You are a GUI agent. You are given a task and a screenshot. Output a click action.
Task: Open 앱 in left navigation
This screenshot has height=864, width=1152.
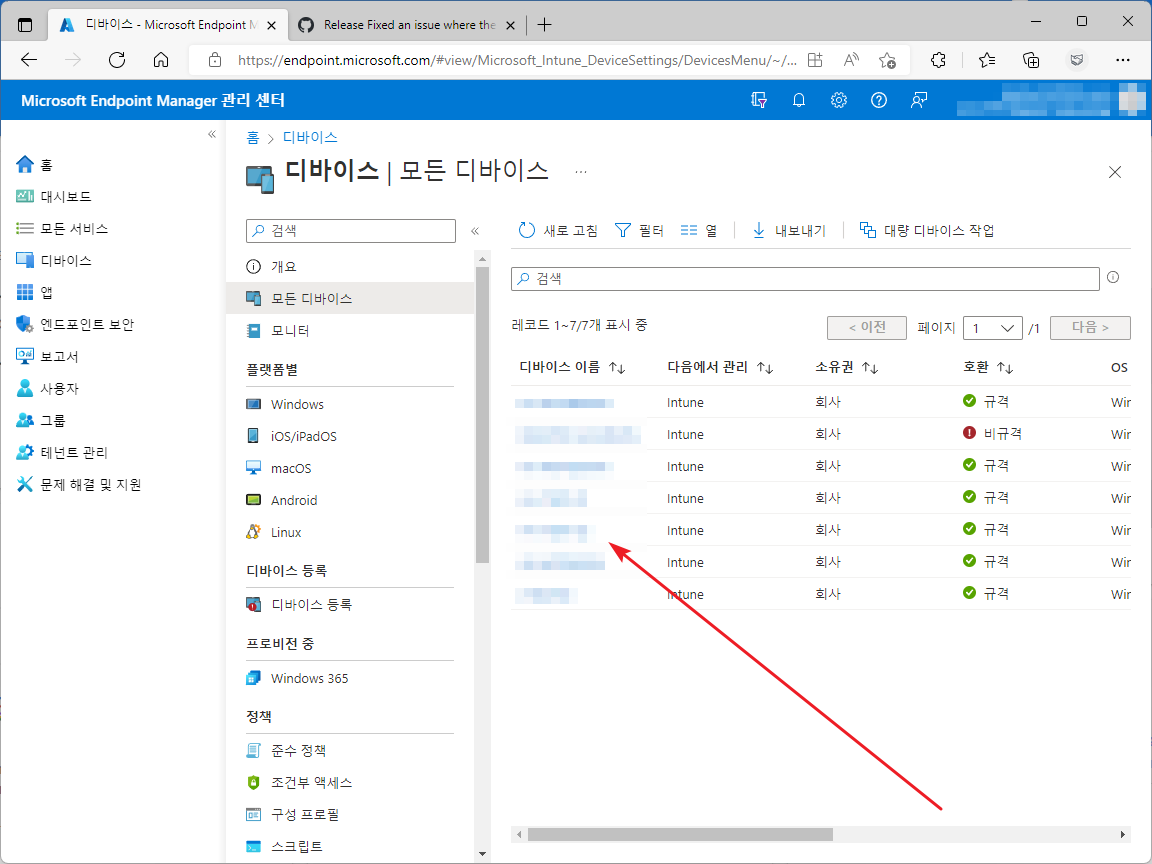(35, 292)
